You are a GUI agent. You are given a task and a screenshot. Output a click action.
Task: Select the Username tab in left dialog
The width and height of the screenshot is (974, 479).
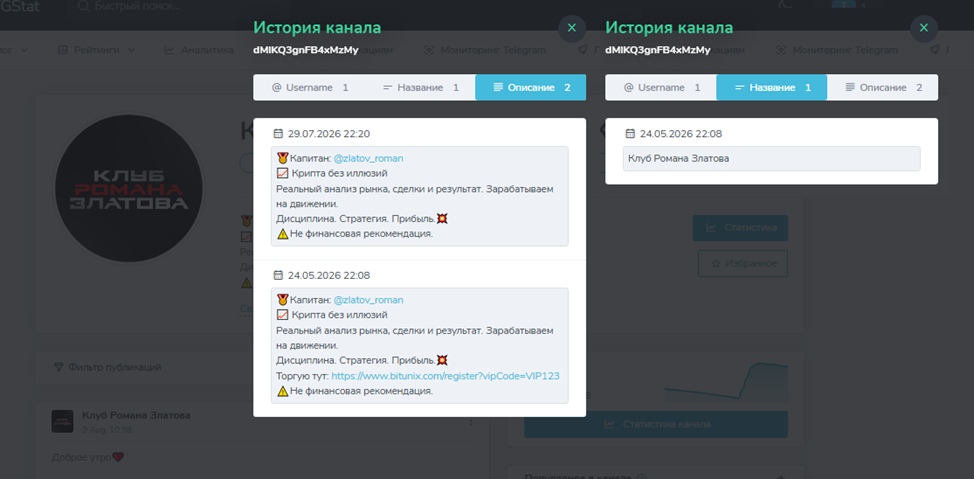point(309,88)
